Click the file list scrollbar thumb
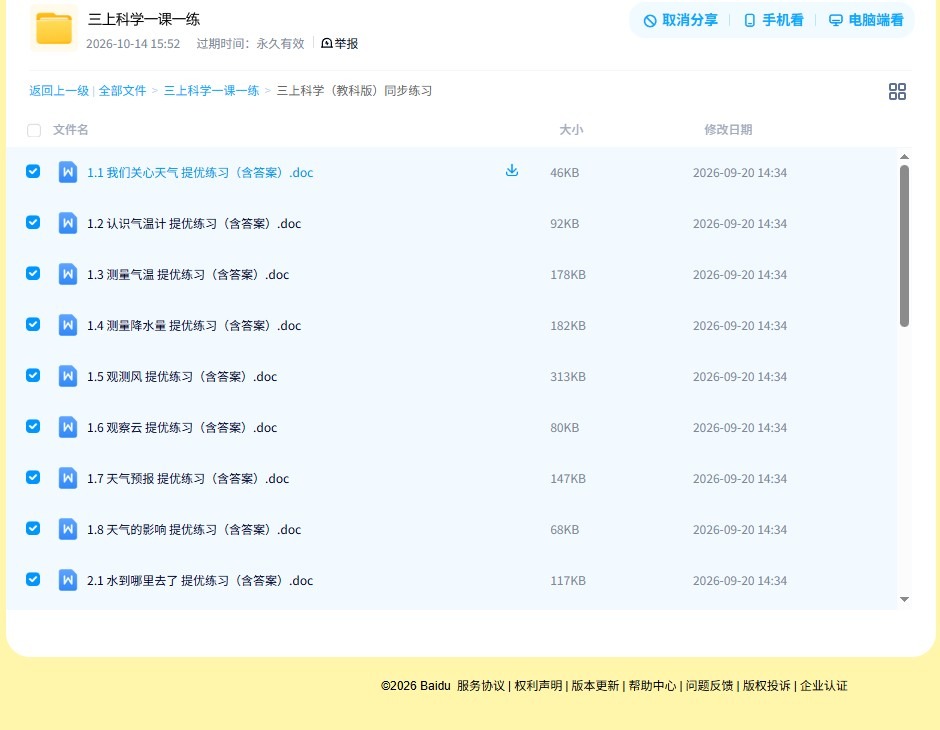This screenshot has width=940, height=730. [904, 246]
